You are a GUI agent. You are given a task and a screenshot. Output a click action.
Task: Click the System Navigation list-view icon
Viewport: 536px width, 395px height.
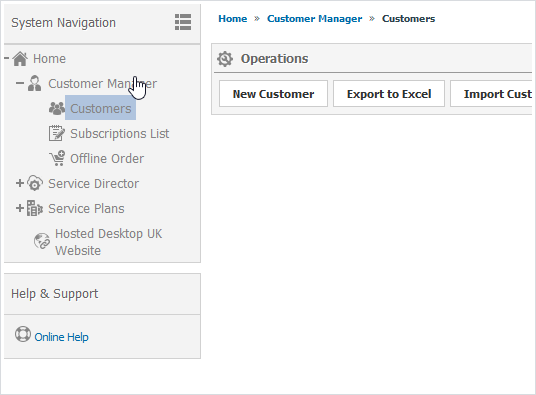click(x=183, y=22)
